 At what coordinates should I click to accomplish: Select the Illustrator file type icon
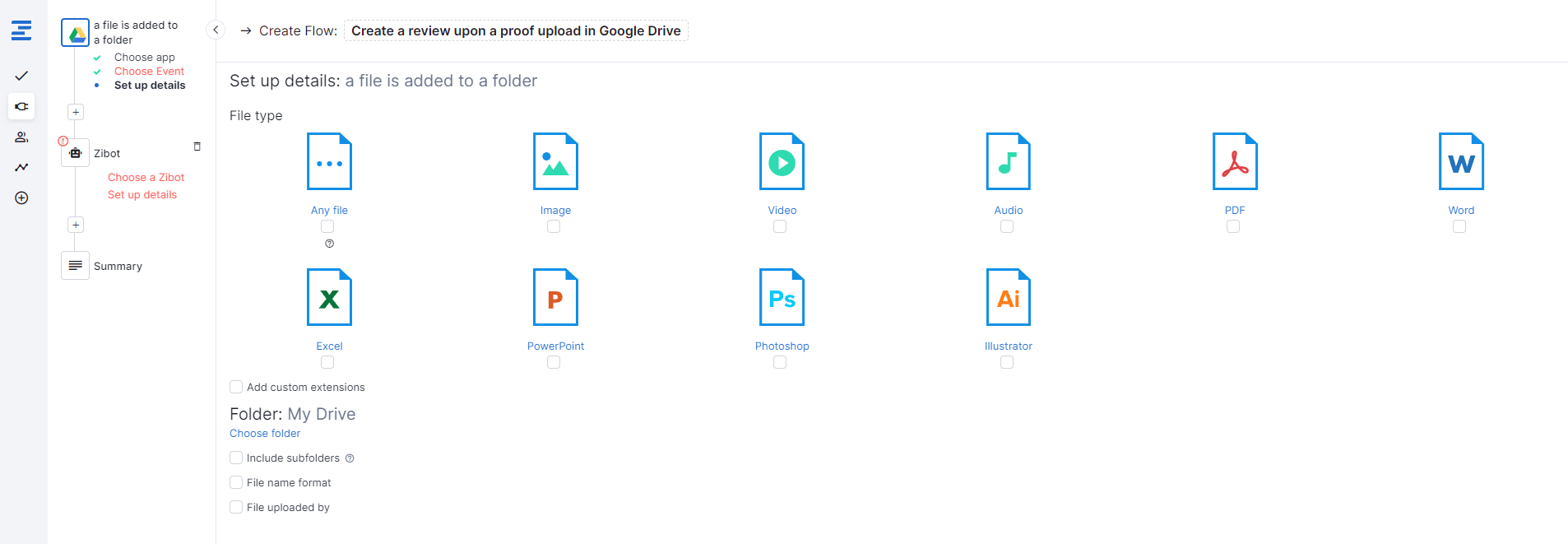coord(1008,297)
